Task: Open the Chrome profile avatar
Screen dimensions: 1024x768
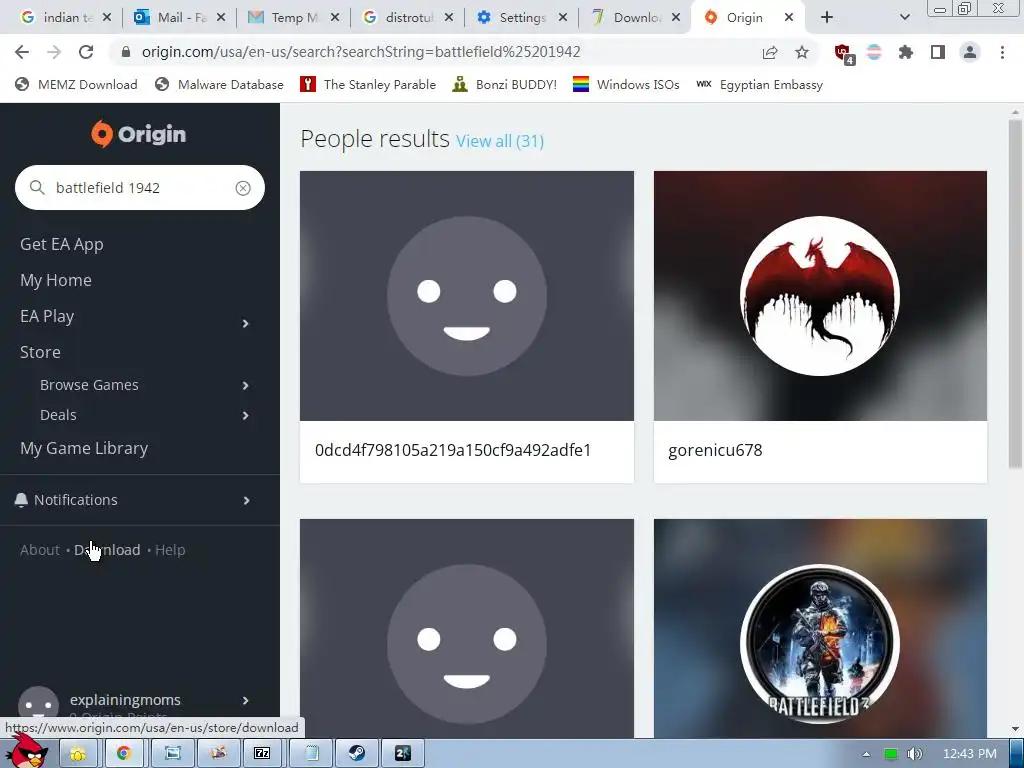Action: [x=970, y=52]
